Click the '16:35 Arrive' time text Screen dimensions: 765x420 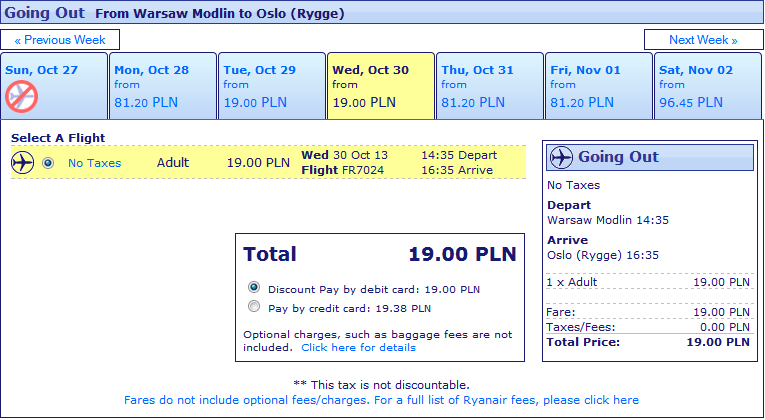click(x=457, y=170)
